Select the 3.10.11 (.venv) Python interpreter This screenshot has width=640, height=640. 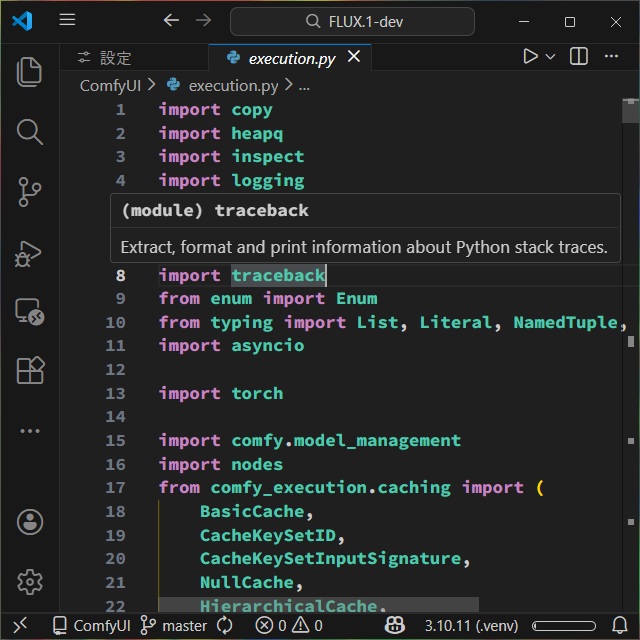point(470,626)
